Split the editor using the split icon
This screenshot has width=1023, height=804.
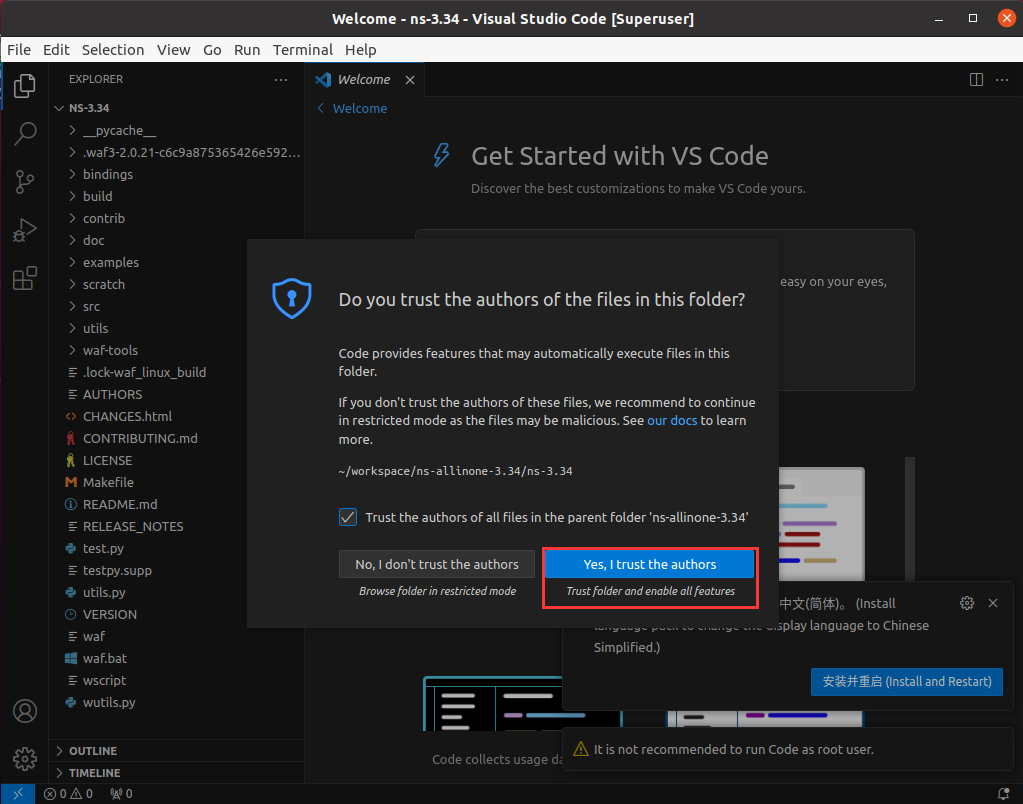point(975,79)
